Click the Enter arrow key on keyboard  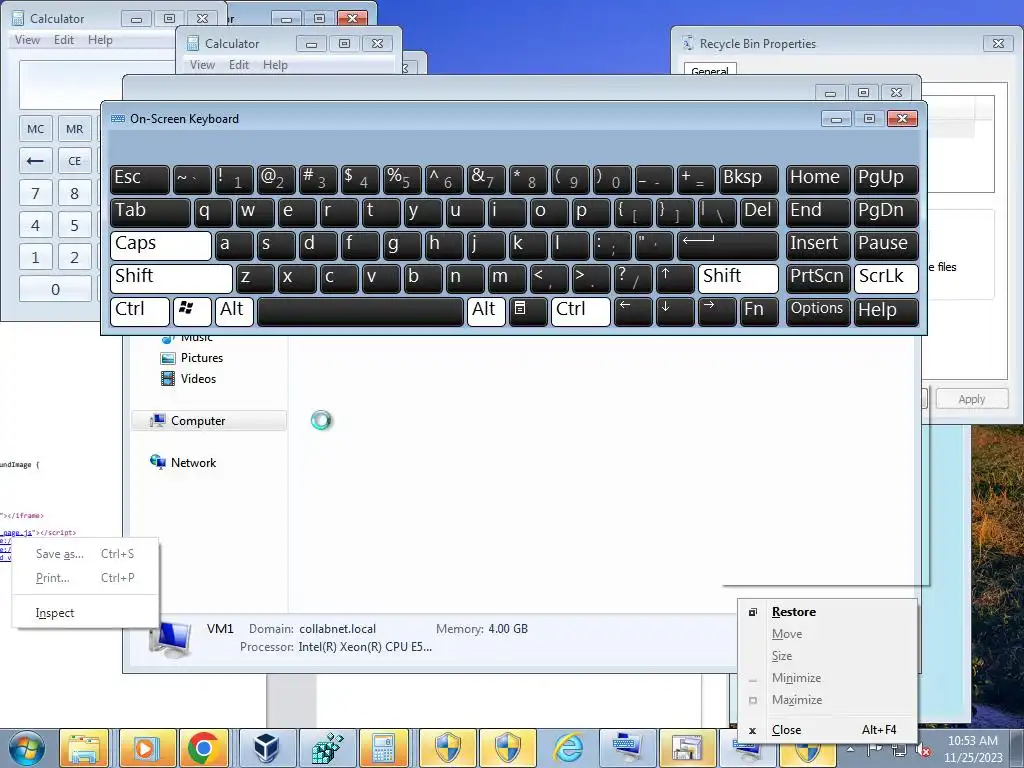tap(728, 245)
